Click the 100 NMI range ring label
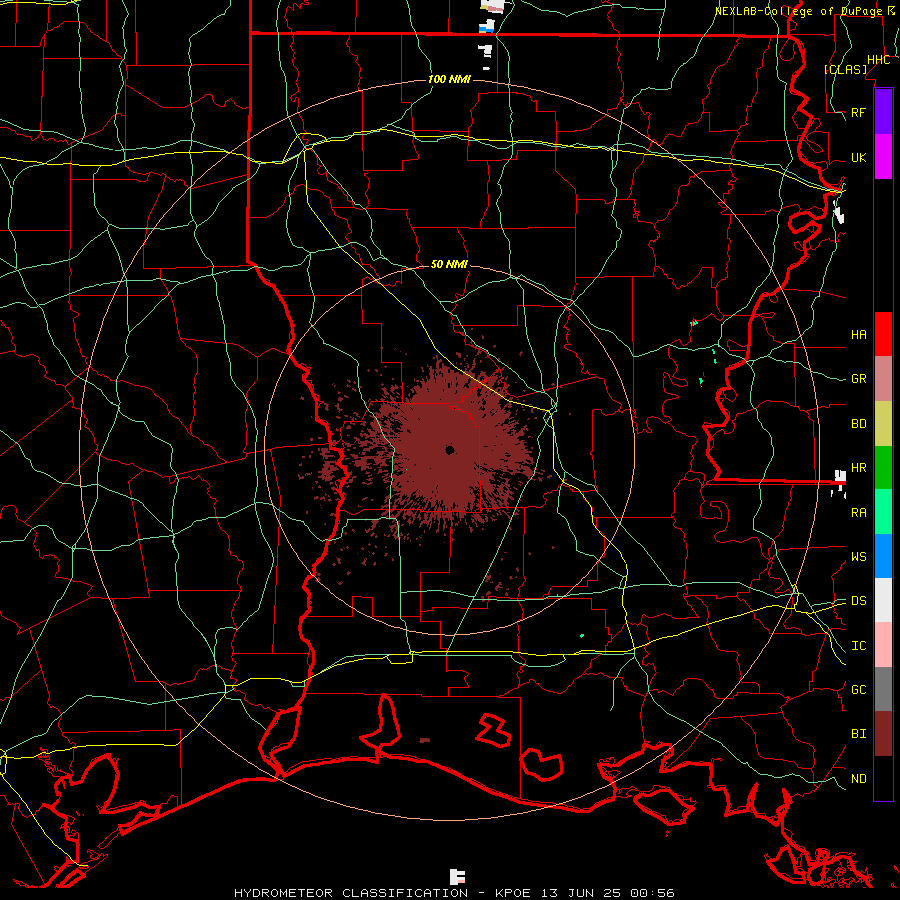Viewport: 900px width, 900px height. coord(449,79)
